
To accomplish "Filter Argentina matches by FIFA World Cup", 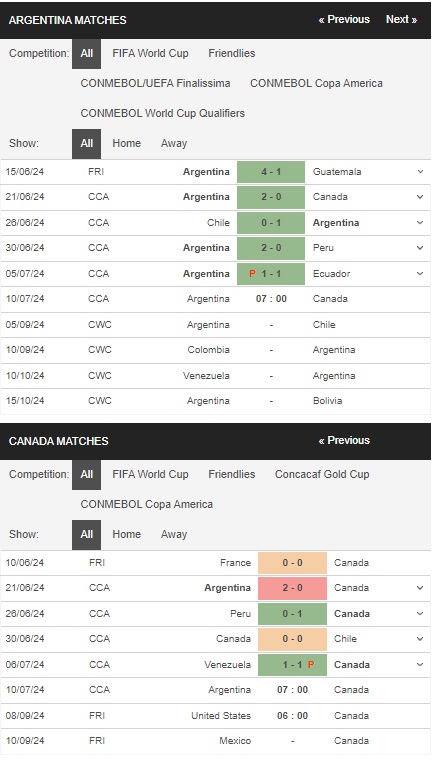I will [x=150, y=53].
